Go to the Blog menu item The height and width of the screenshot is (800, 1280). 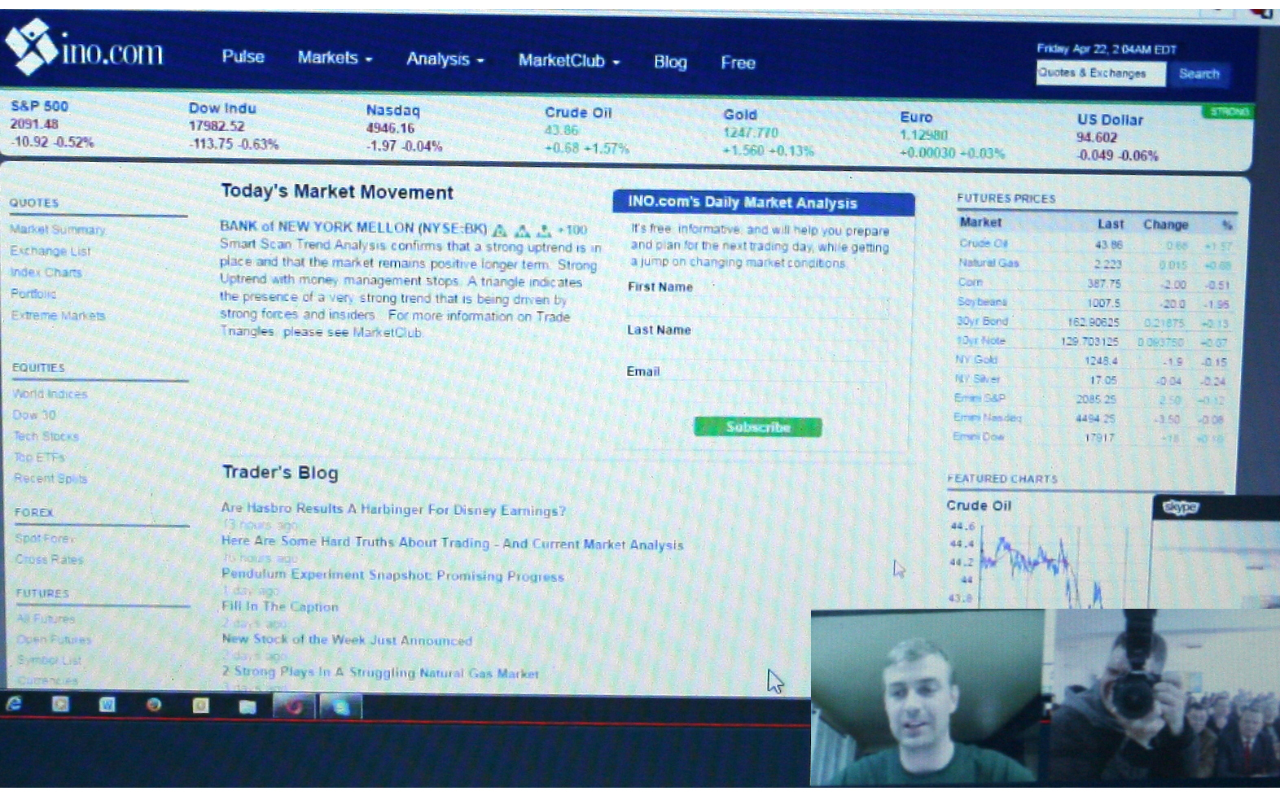point(670,62)
